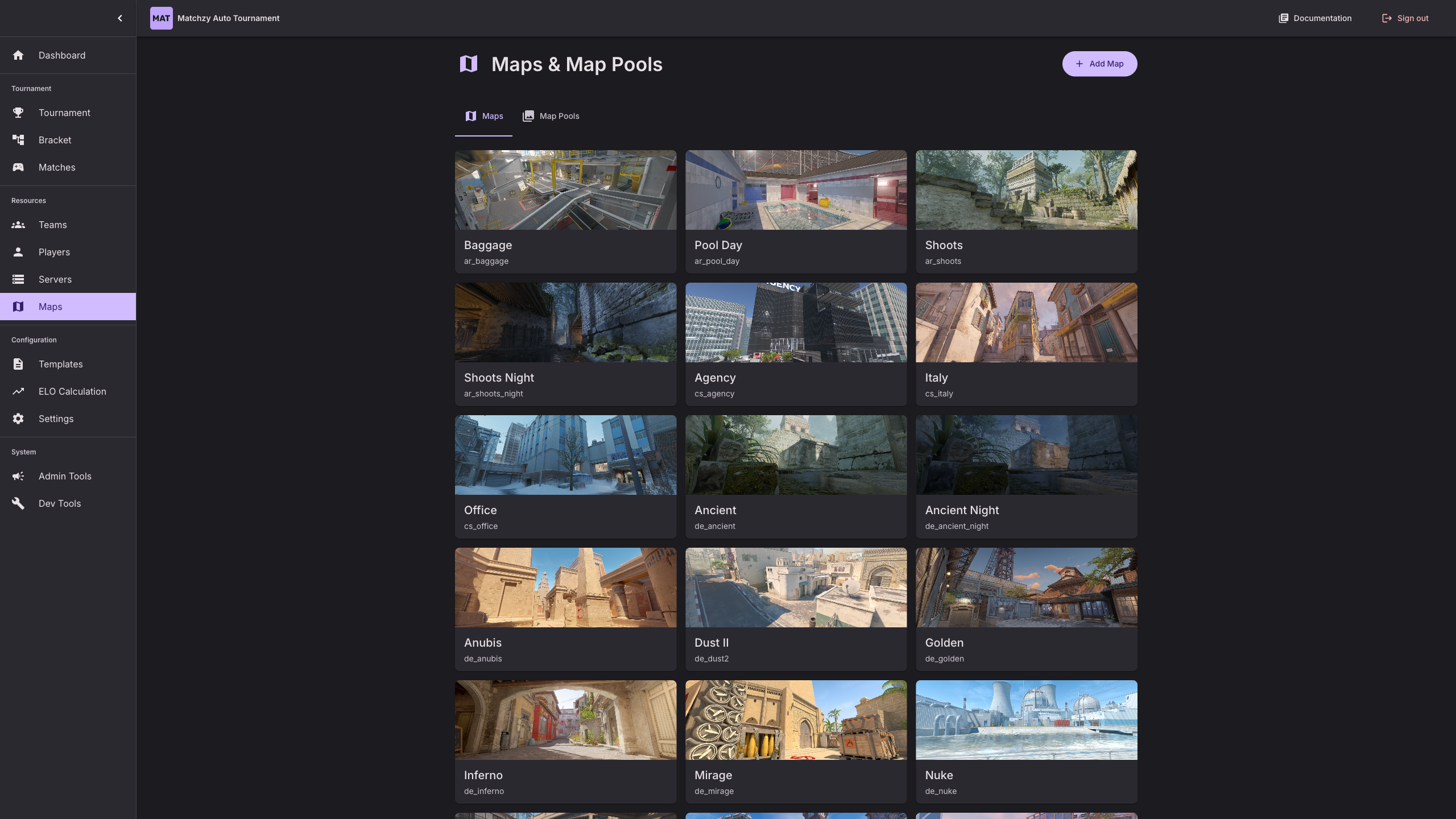Click the Tournament trophy icon

point(18,113)
